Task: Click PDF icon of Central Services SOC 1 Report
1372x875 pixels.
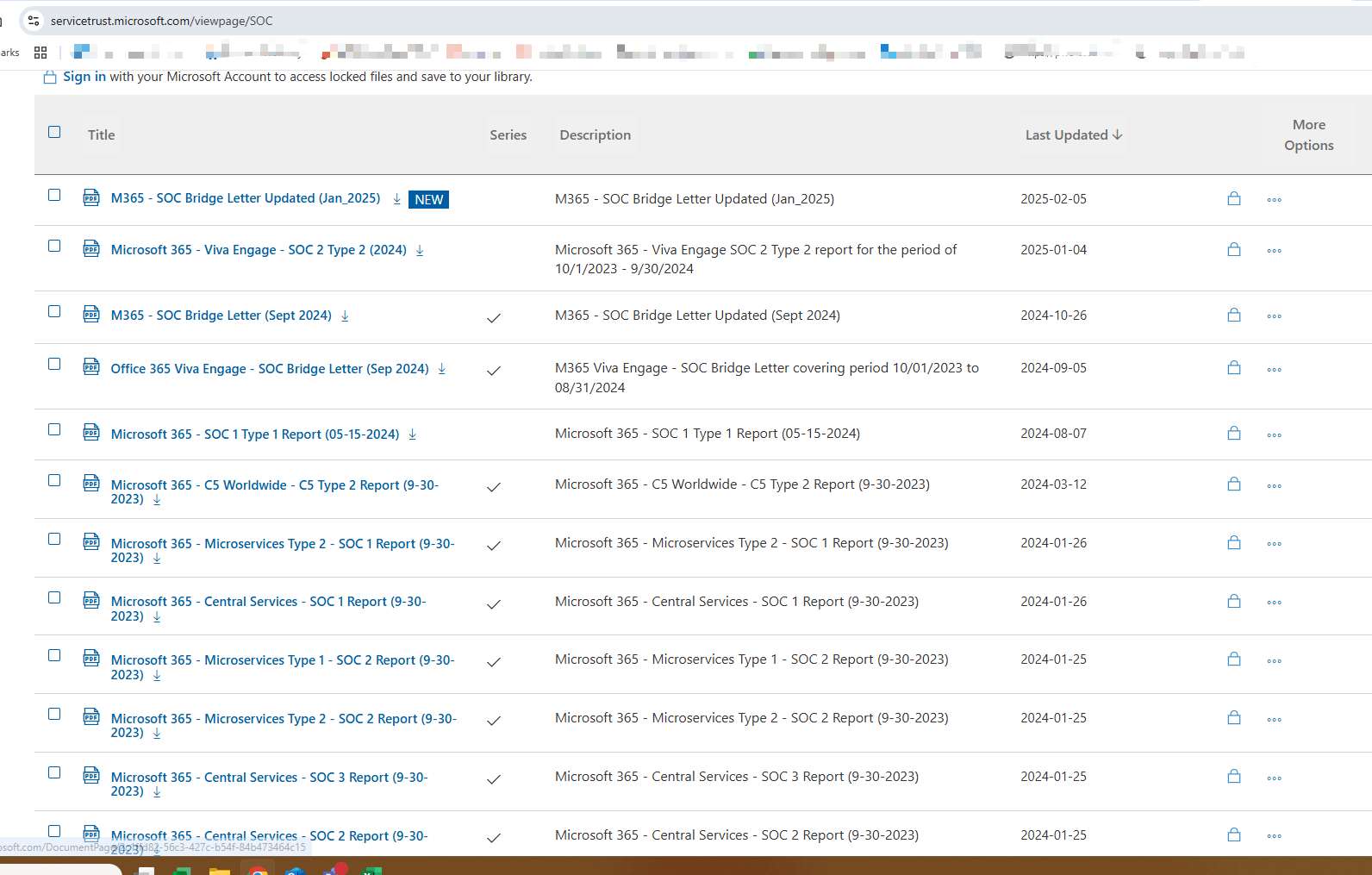Action: click(91, 600)
